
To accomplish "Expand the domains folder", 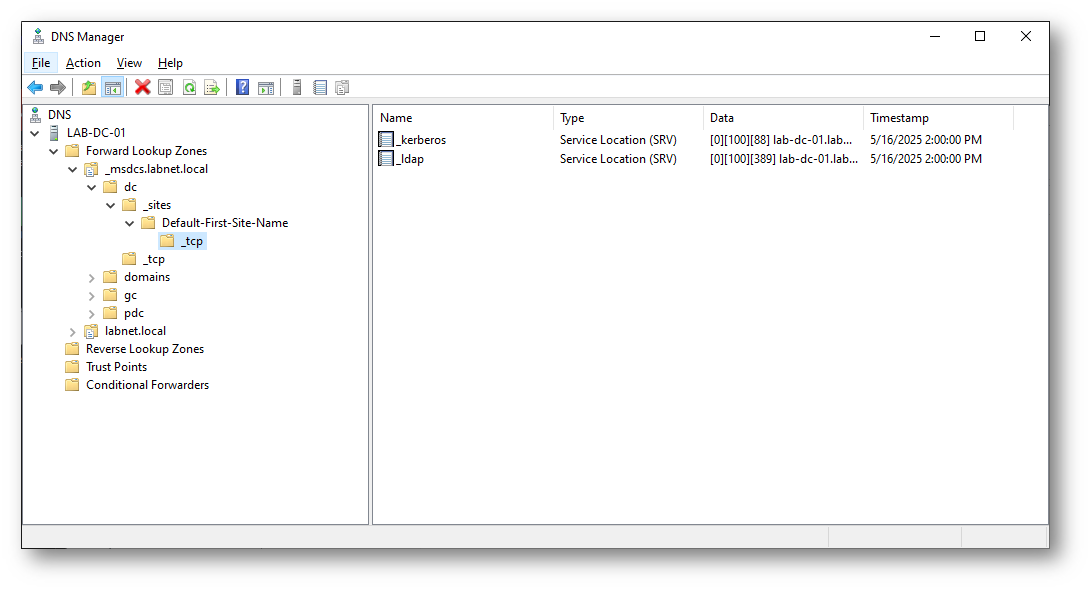I will [91, 278].
